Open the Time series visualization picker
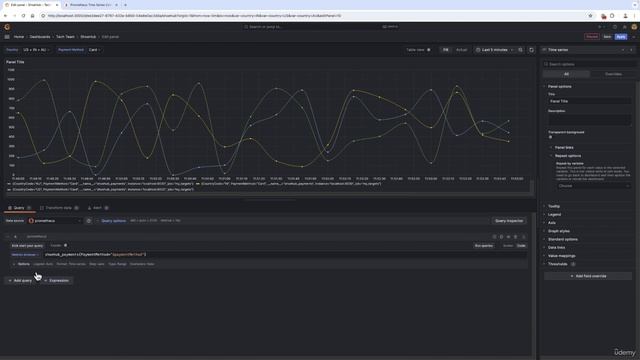 (587, 50)
